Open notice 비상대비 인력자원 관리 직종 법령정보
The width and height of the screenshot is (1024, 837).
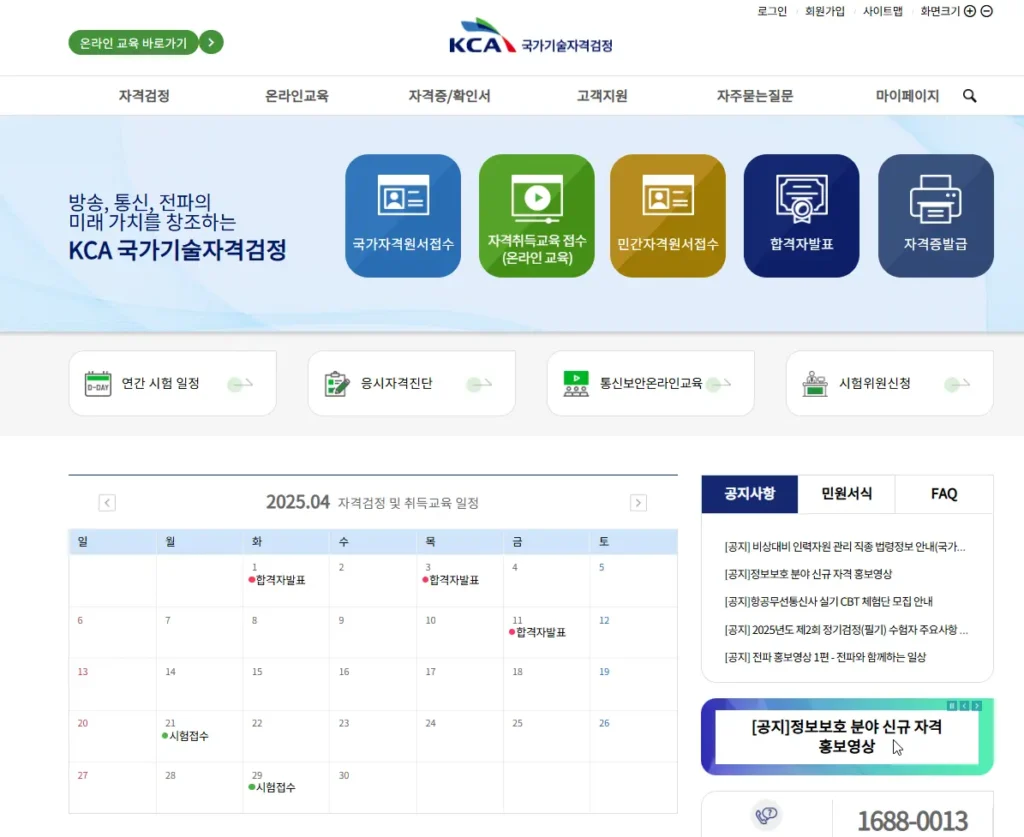coord(845,546)
